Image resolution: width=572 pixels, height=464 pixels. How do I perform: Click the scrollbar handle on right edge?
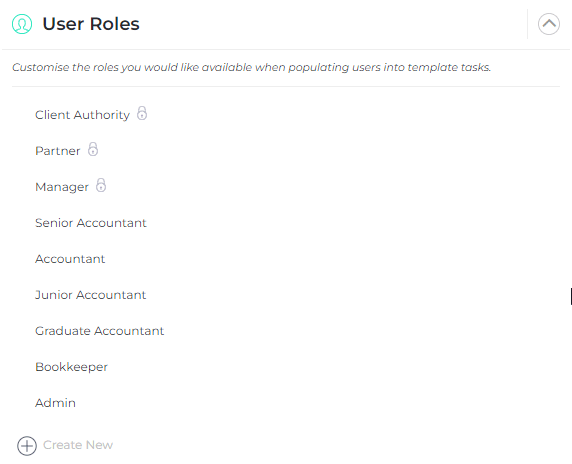571,296
